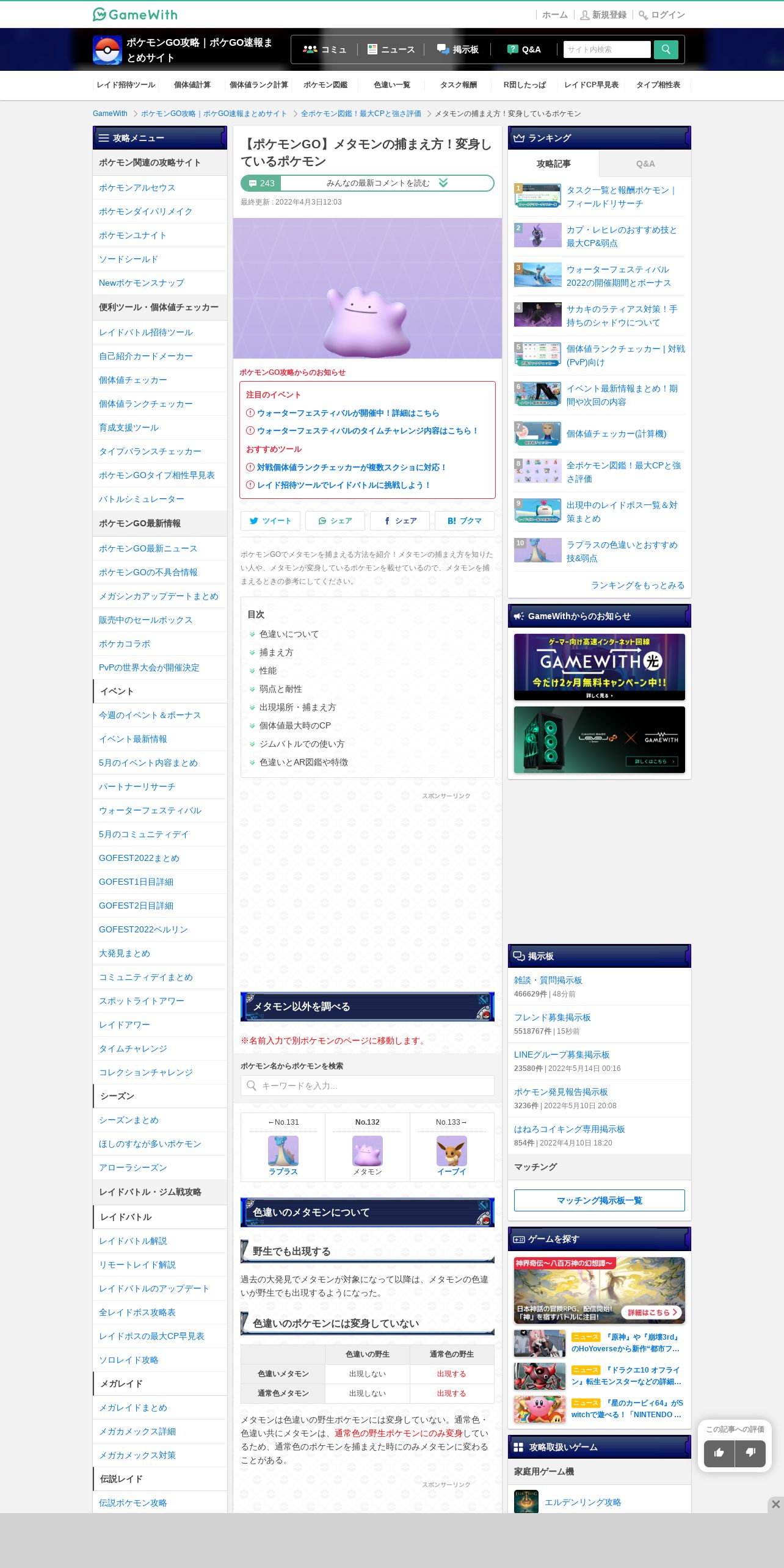Click ランキングをもっとみる link
784x1568 pixels.
(x=637, y=585)
